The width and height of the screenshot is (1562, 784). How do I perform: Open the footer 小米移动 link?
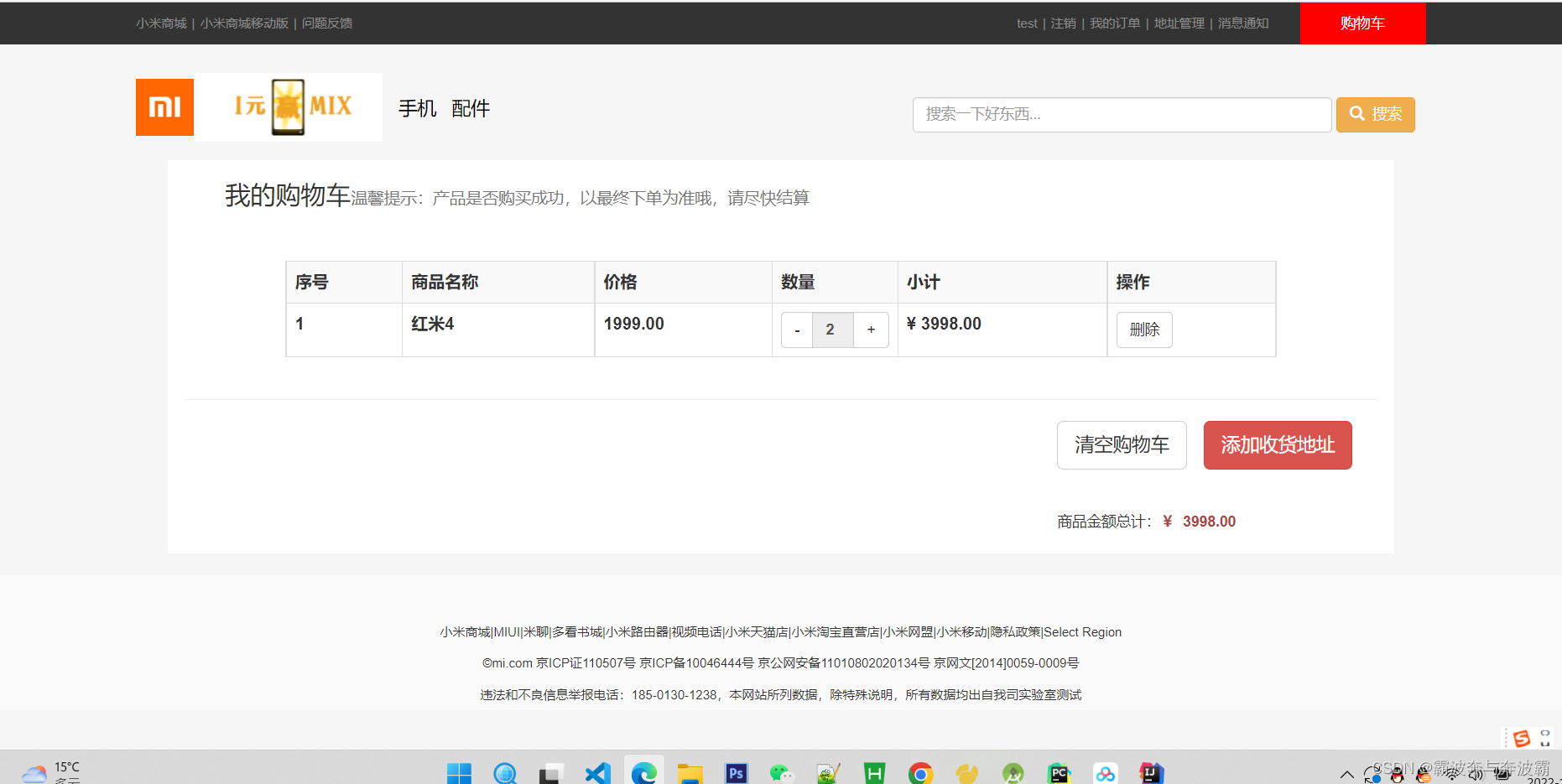click(x=962, y=632)
